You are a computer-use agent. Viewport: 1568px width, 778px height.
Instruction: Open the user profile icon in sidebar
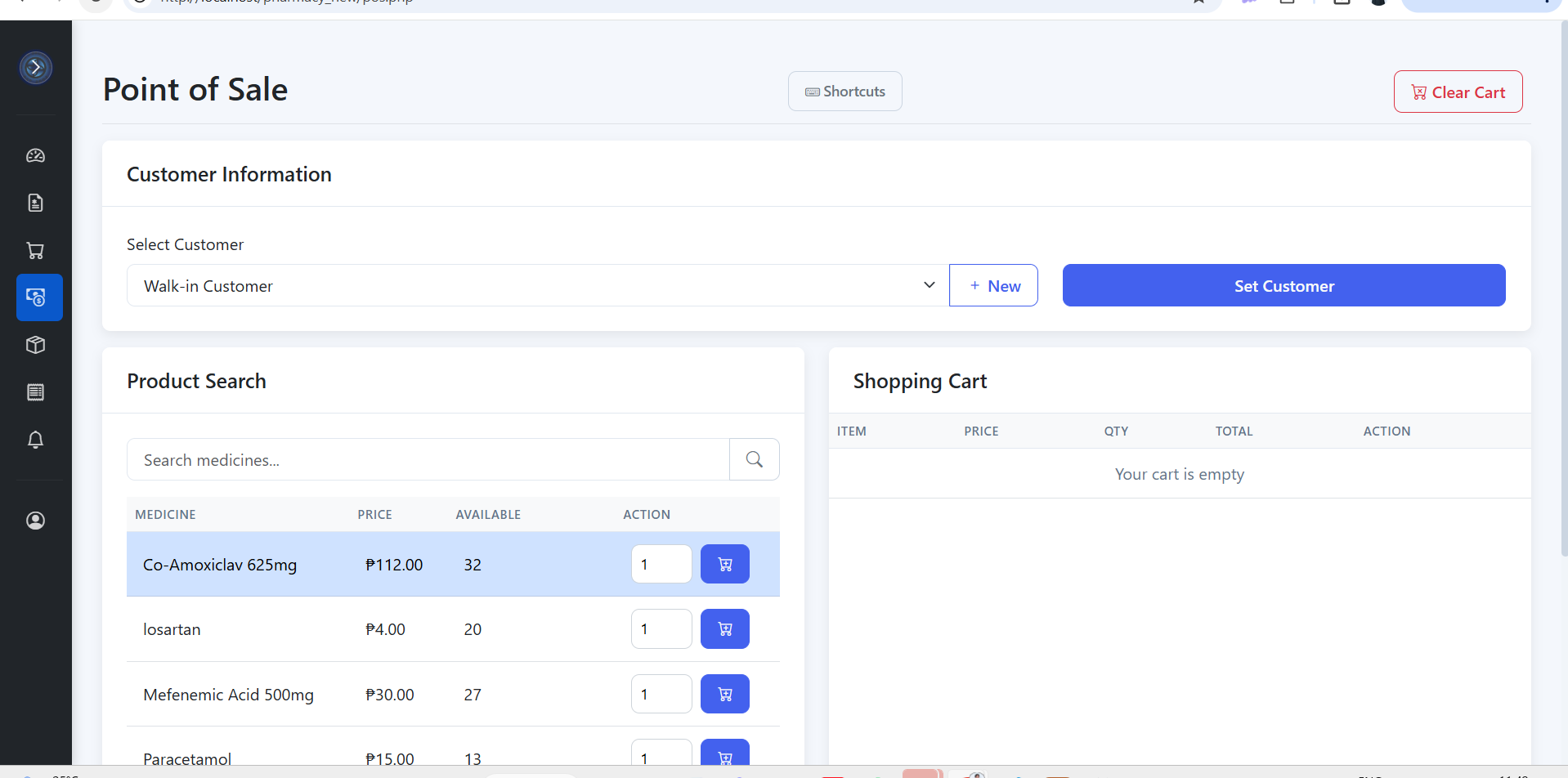point(35,521)
